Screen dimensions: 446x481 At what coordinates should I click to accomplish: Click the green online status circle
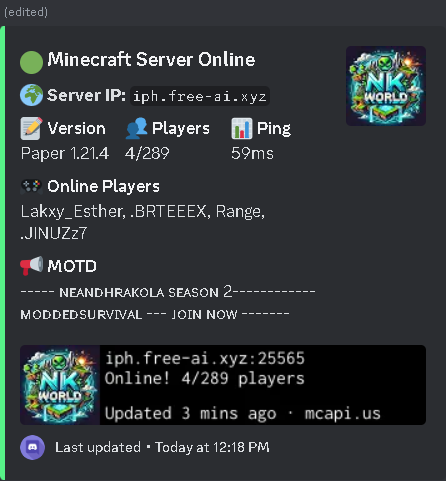(31, 62)
